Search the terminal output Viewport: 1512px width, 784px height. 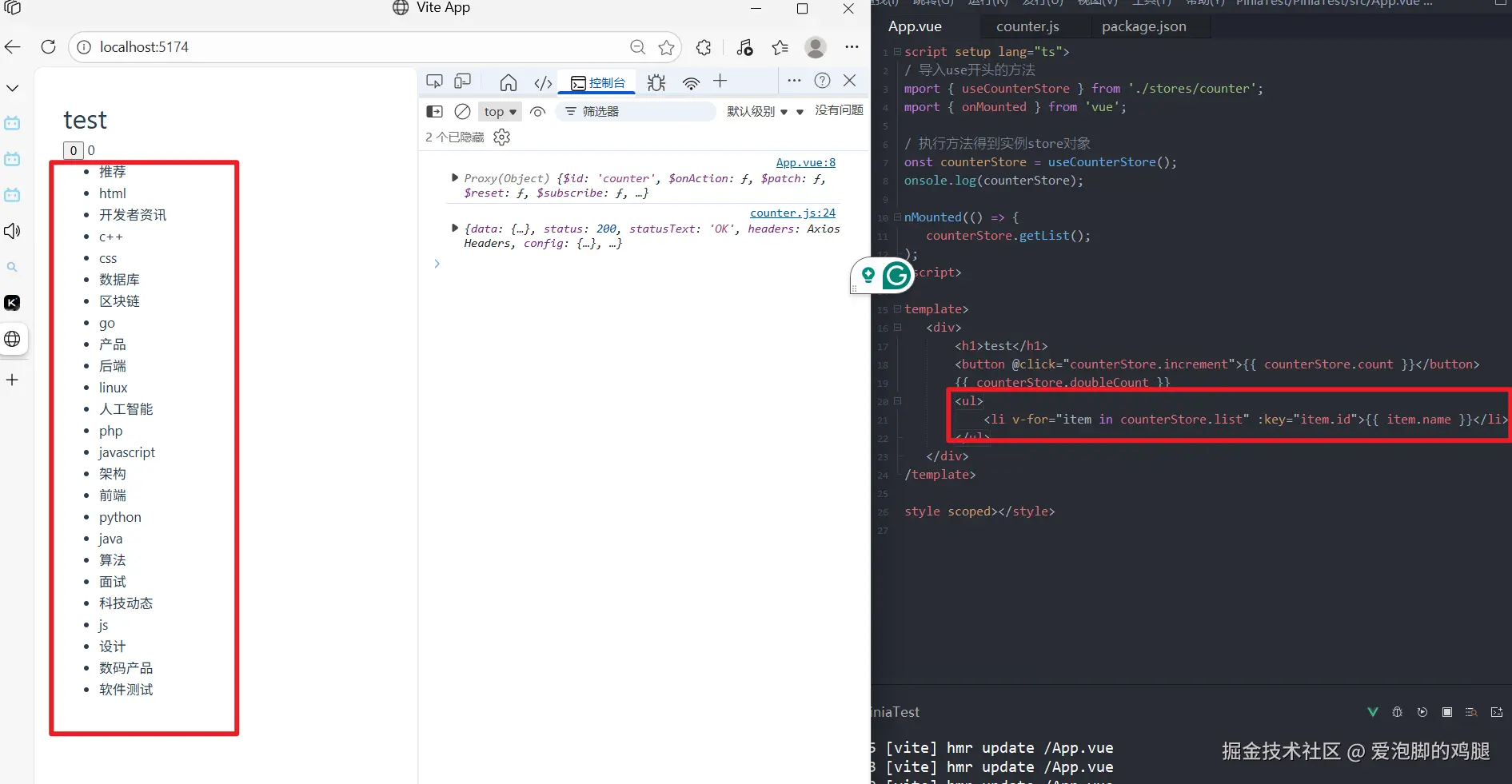click(1471, 712)
